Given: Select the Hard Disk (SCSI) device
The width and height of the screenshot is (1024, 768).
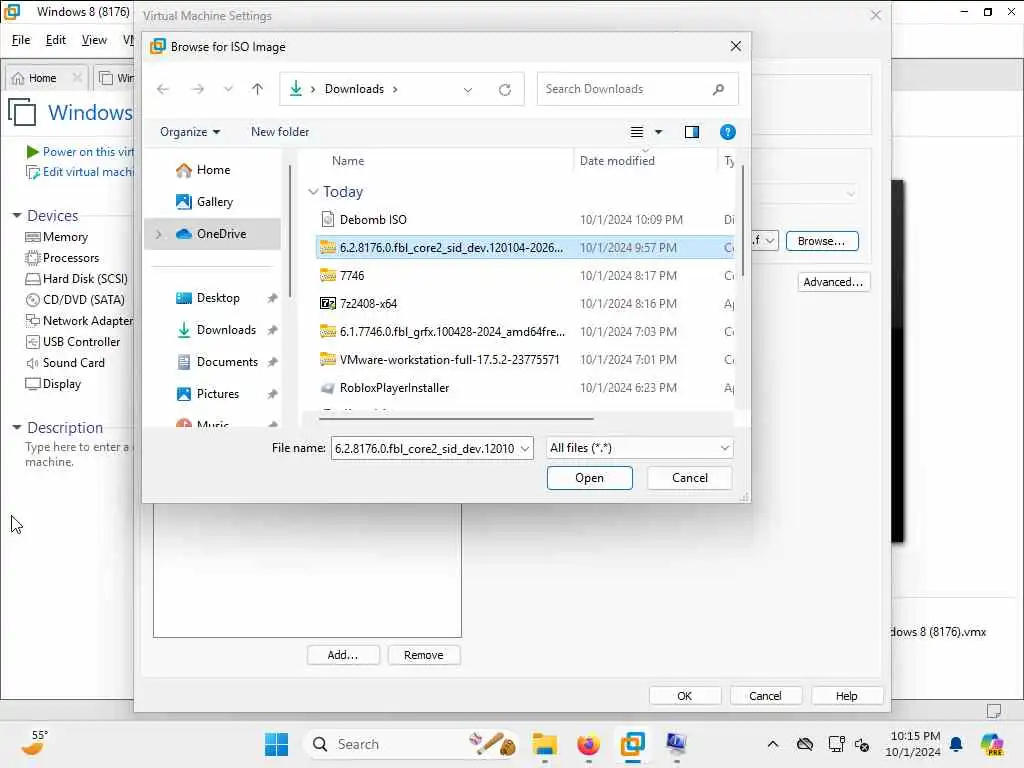Looking at the screenshot, I should (76, 279).
